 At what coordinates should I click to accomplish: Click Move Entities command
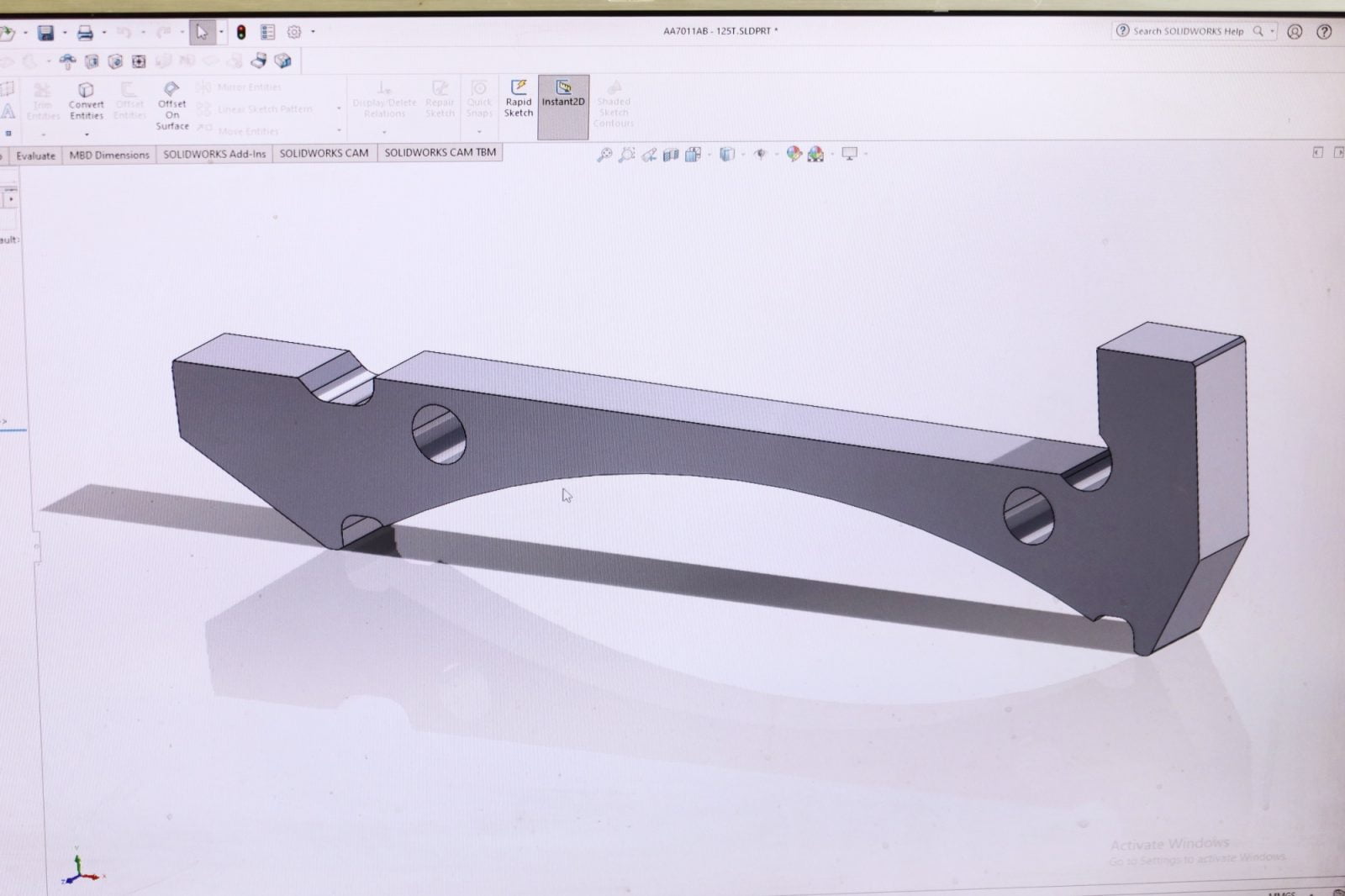click(239, 131)
